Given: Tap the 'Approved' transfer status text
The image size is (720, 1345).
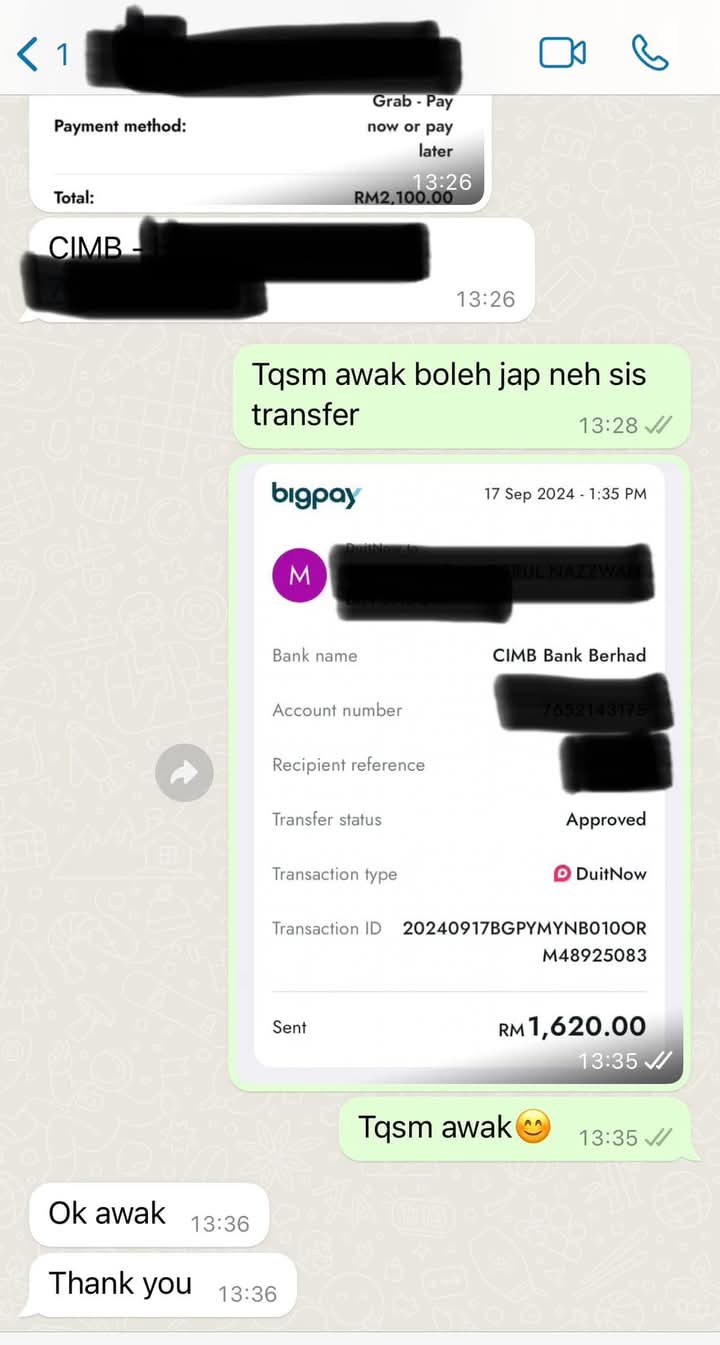Looking at the screenshot, I should [606, 819].
